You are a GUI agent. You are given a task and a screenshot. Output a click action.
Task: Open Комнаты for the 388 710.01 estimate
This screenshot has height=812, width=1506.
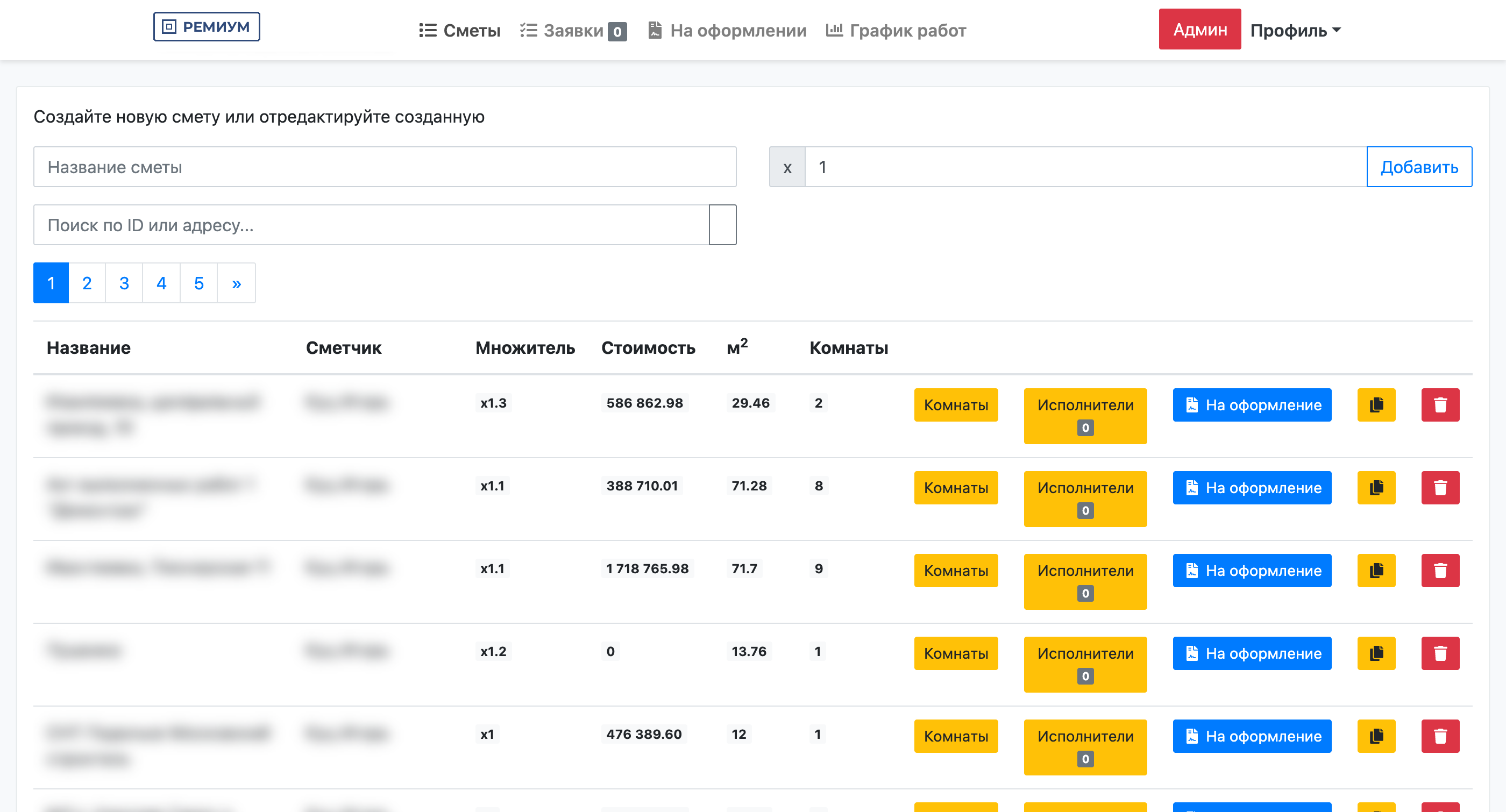click(956, 488)
